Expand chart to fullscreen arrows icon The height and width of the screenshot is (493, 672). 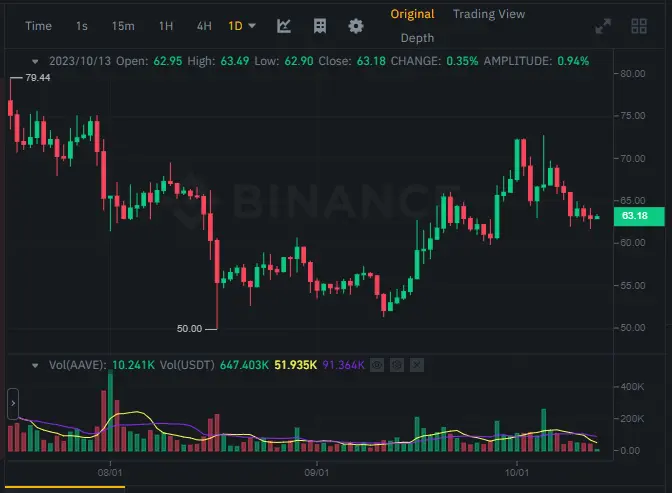point(603,26)
